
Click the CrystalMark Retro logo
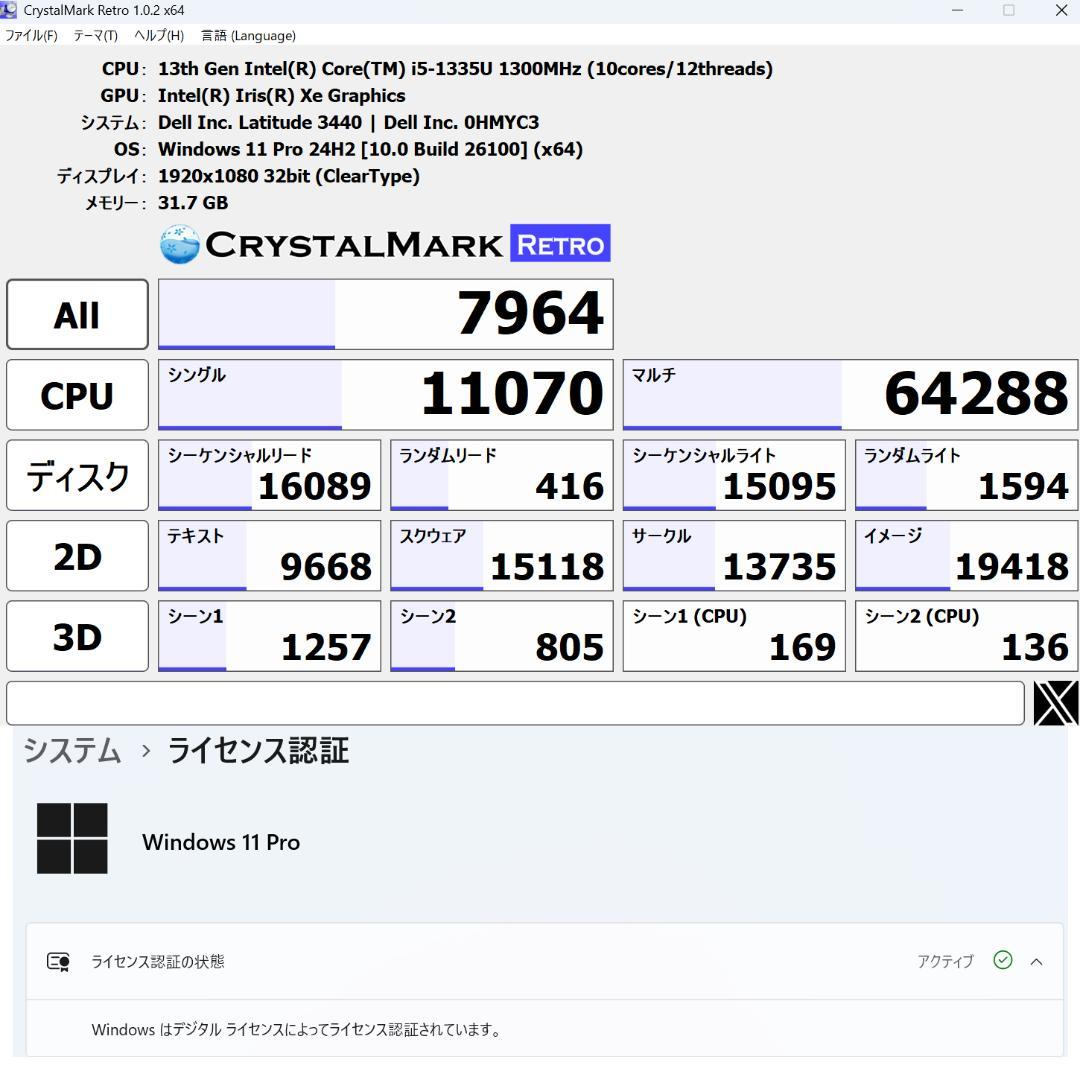(385, 244)
